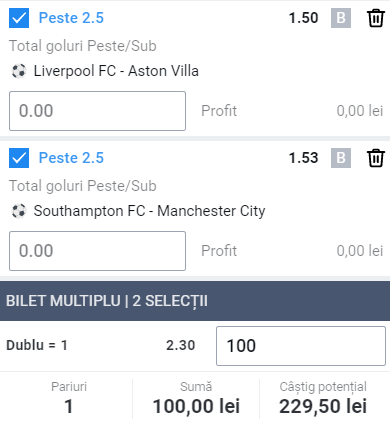The width and height of the screenshot is (390, 424).
Task: Select the Southampton FC - Manchester City match name
Action: coord(149,211)
